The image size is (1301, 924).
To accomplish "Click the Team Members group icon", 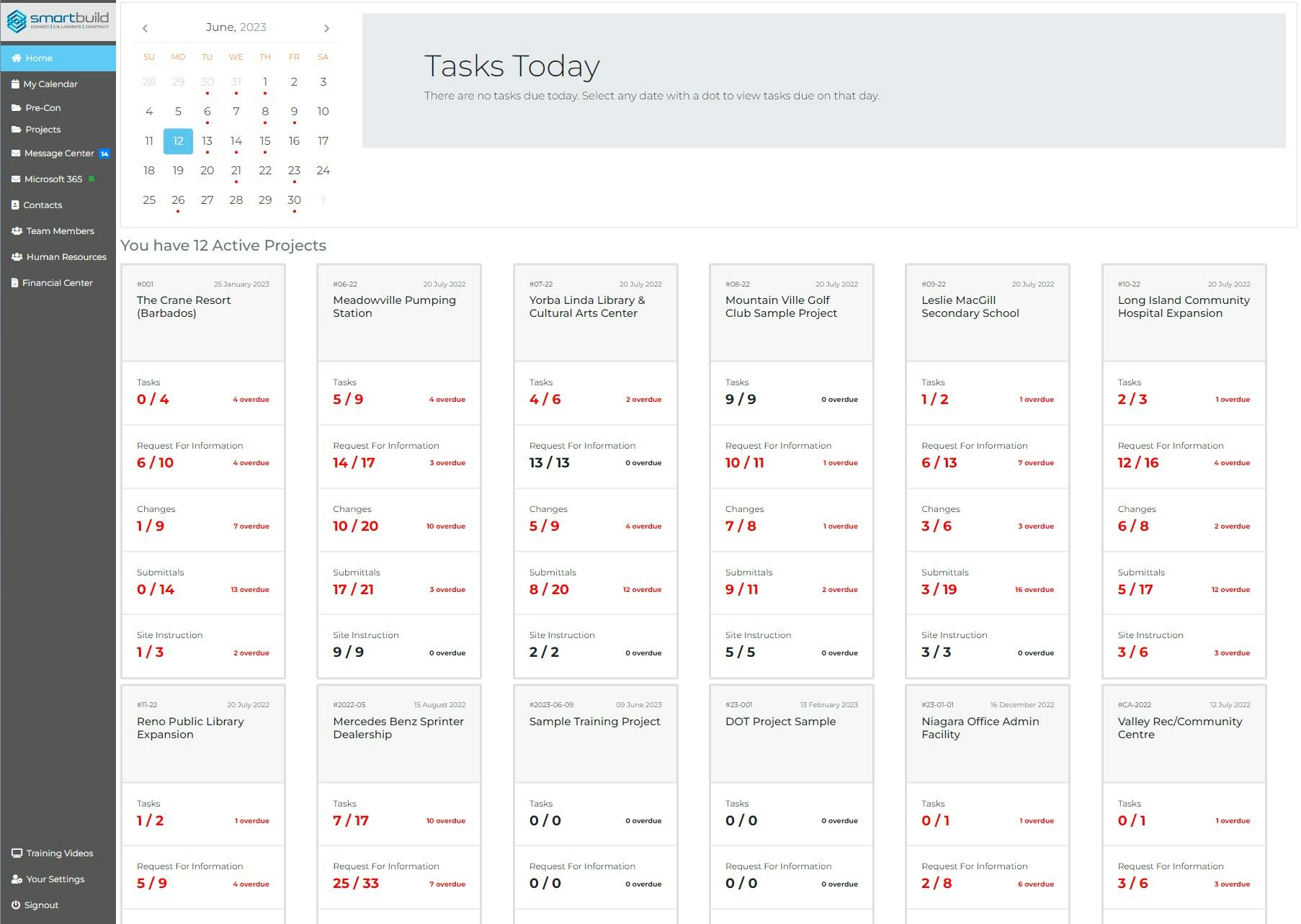I will [x=15, y=230].
